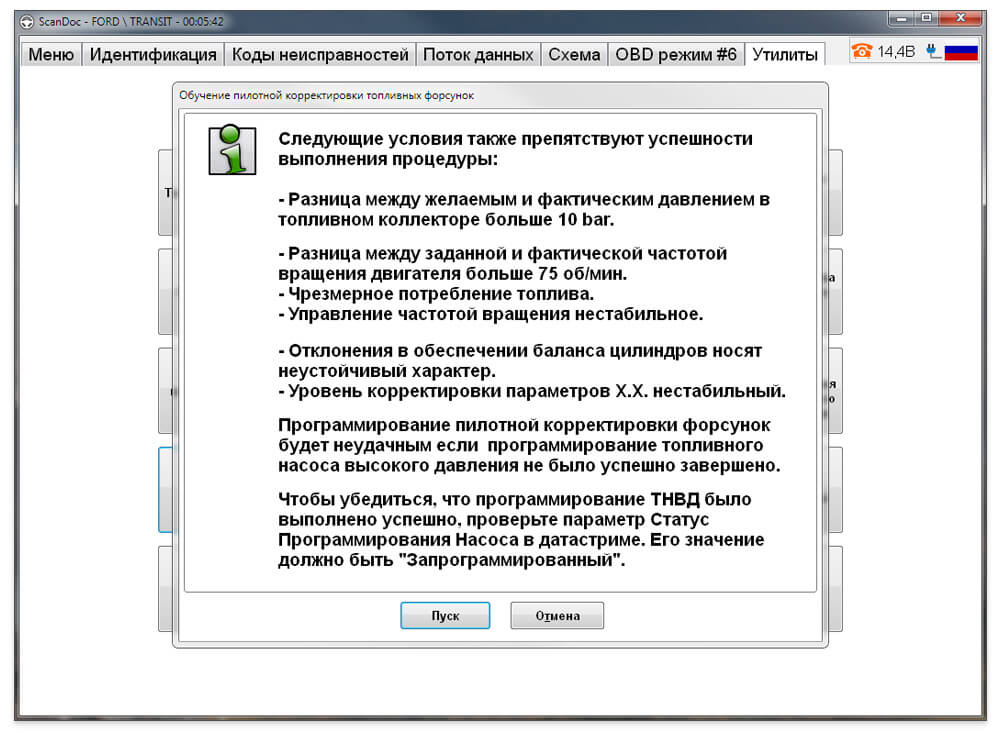Open the Коды неисправностей tab
The width and height of the screenshot is (1000, 738).
[x=320, y=54]
